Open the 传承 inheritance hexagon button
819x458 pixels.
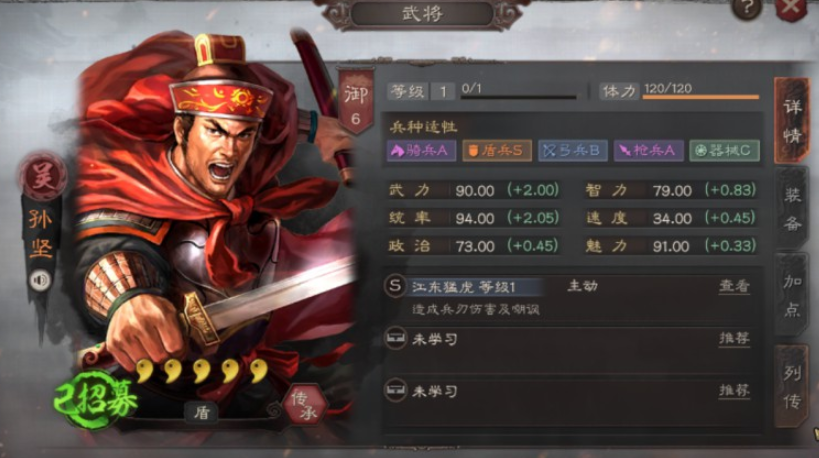[x=305, y=406]
